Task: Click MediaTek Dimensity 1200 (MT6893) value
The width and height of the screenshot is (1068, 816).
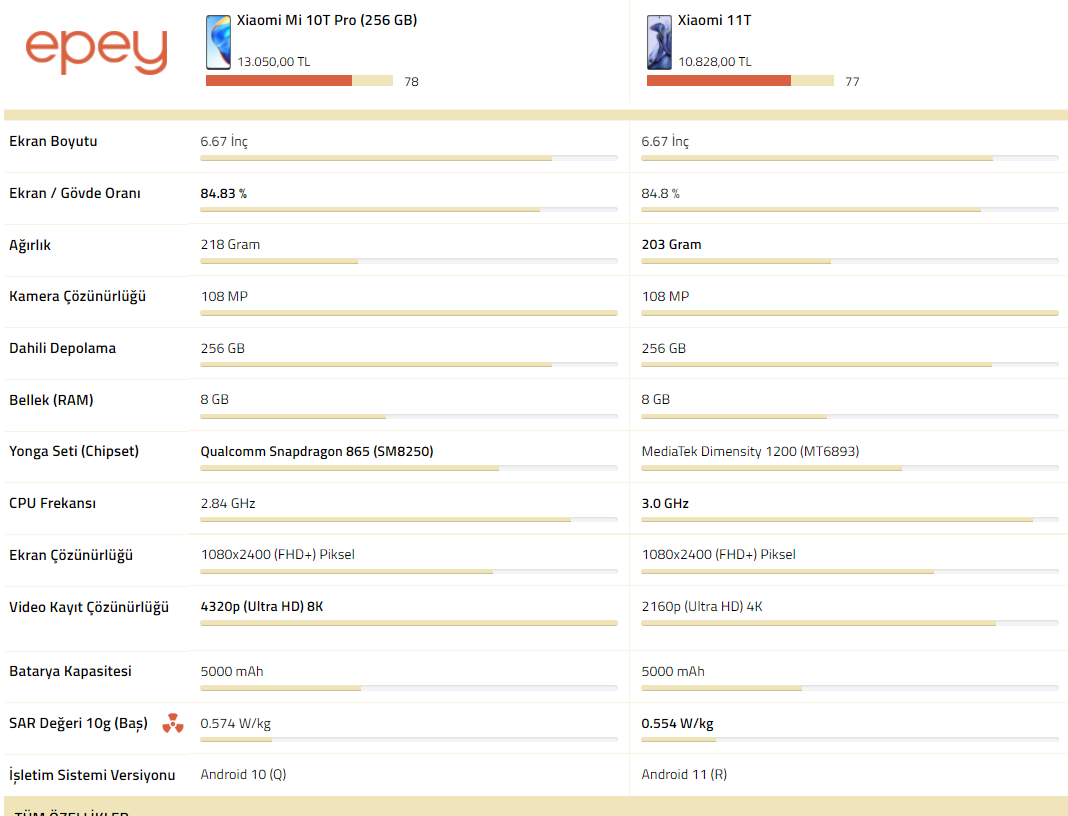Action: (750, 452)
